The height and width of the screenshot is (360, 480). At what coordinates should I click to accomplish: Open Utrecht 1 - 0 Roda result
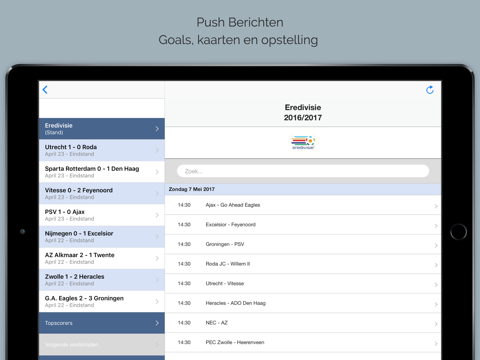tap(102, 150)
